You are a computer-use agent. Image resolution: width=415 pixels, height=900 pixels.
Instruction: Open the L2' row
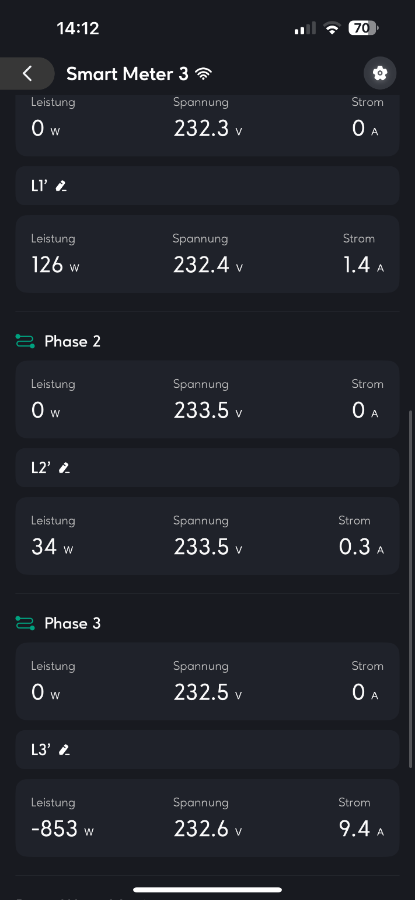(x=207, y=468)
